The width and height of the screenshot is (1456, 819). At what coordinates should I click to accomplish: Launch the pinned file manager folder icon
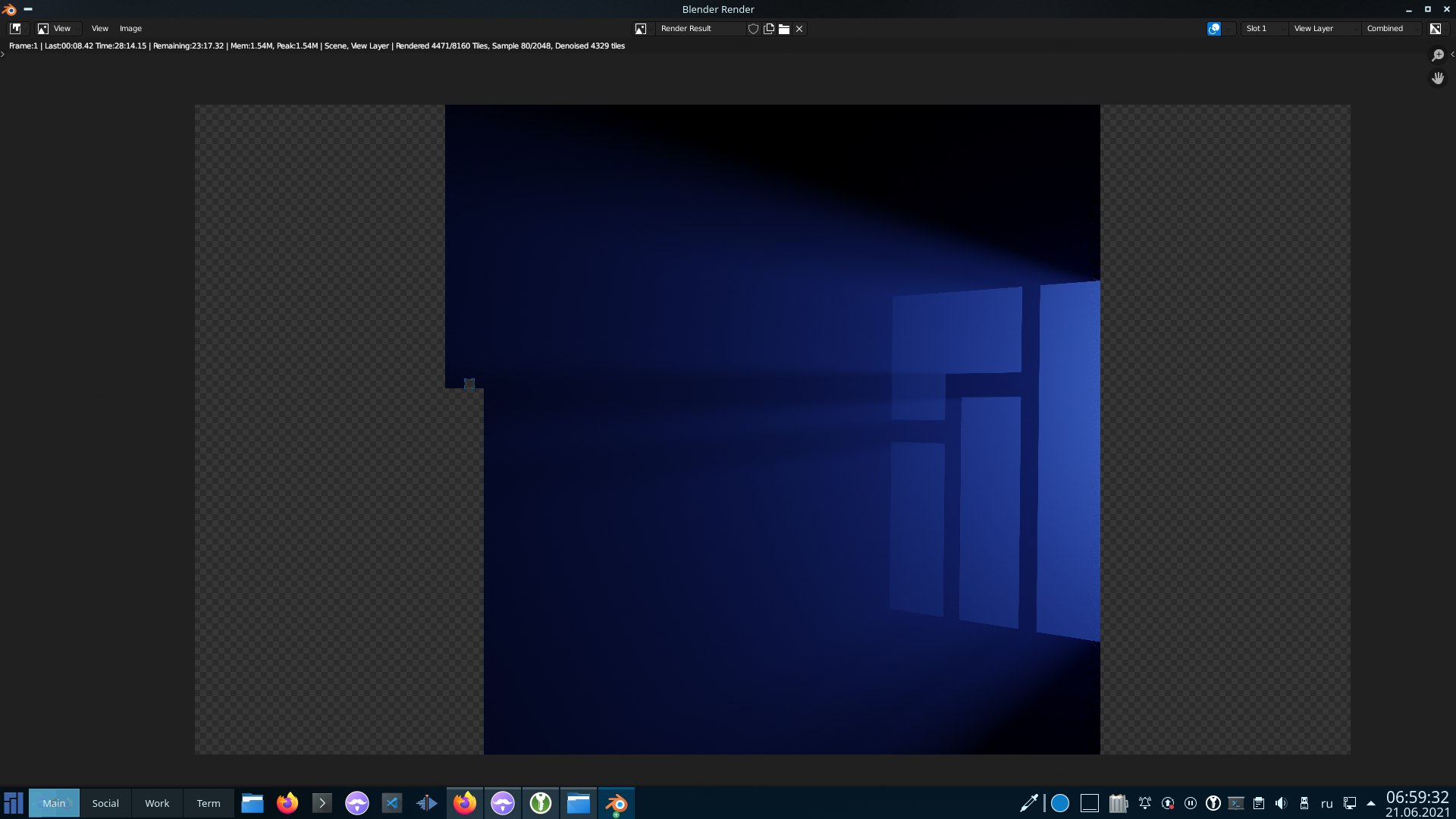(x=253, y=803)
